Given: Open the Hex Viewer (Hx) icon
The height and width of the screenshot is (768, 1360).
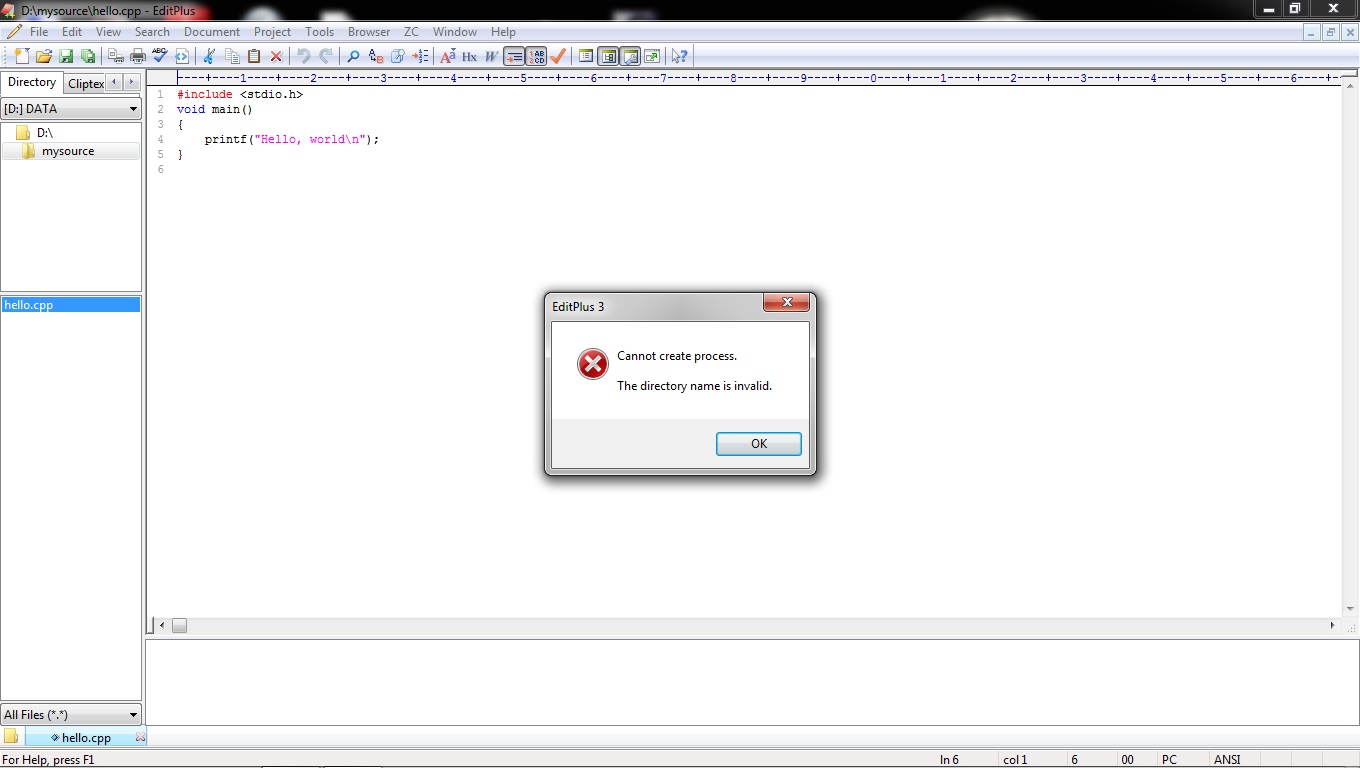Looking at the screenshot, I should pos(469,56).
